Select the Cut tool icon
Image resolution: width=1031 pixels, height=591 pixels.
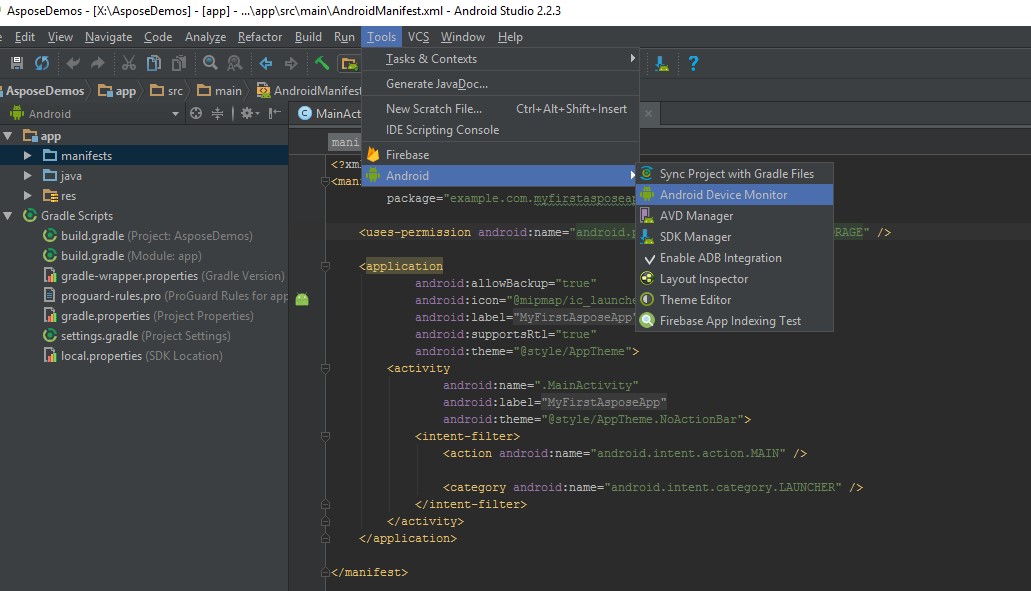(x=131, y=63)
